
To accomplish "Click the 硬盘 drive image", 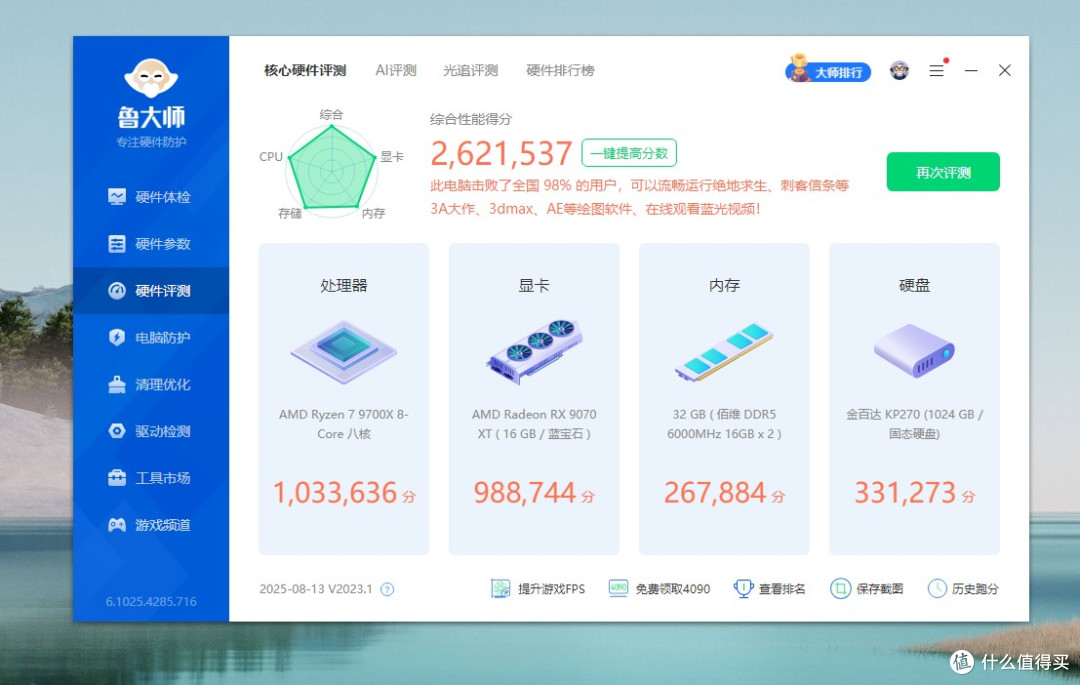I will click(914, 350).
